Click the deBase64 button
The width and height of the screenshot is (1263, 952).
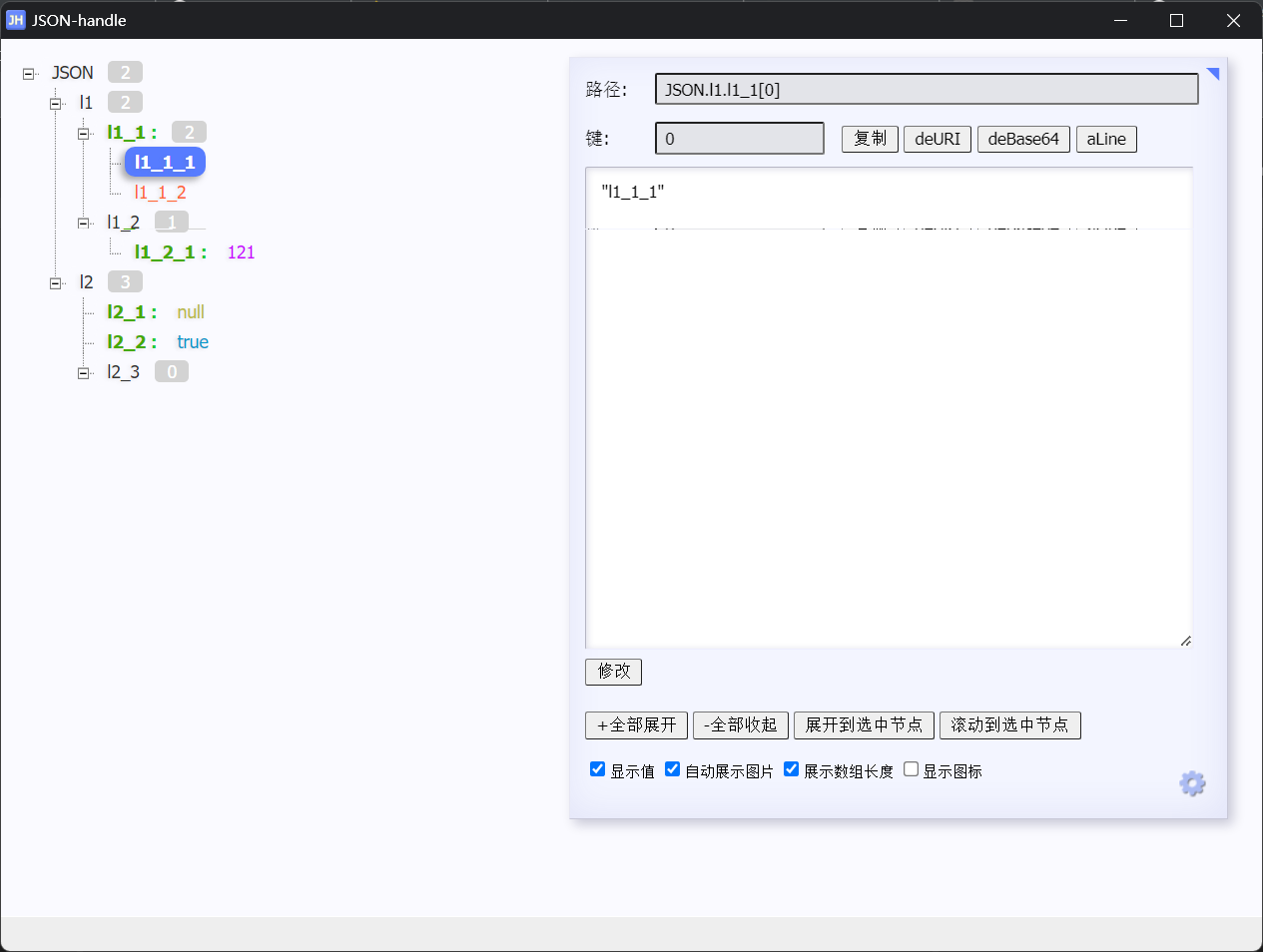point(1023,139)
